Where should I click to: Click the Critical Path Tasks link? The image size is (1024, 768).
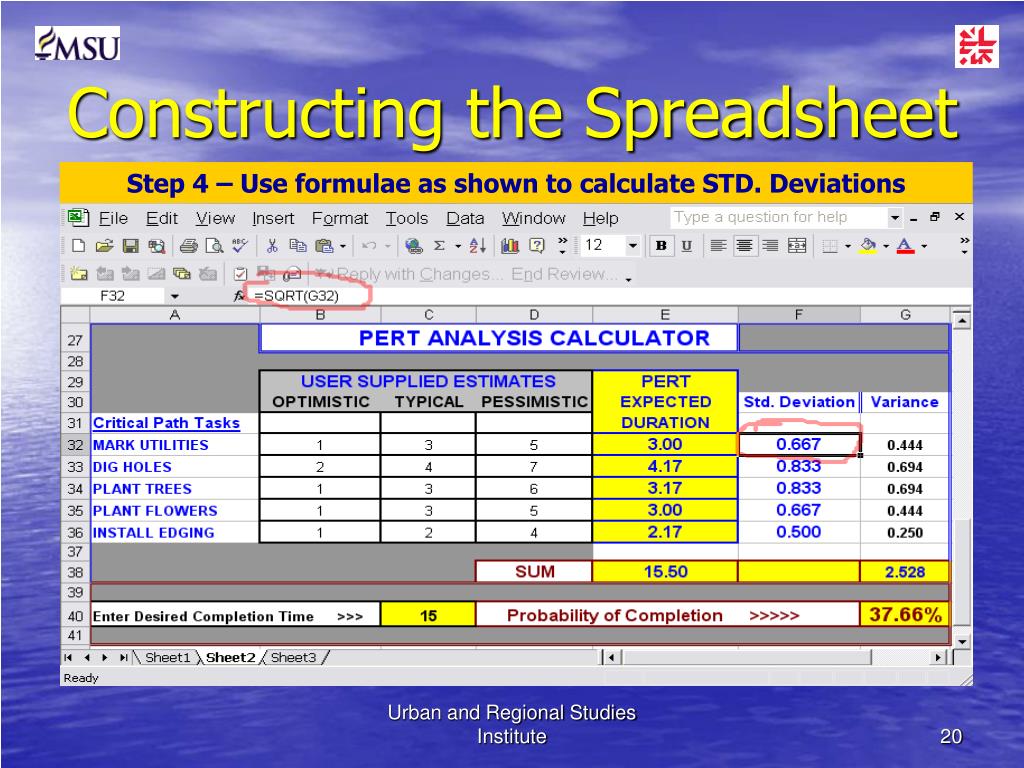[x=166, y=423]
